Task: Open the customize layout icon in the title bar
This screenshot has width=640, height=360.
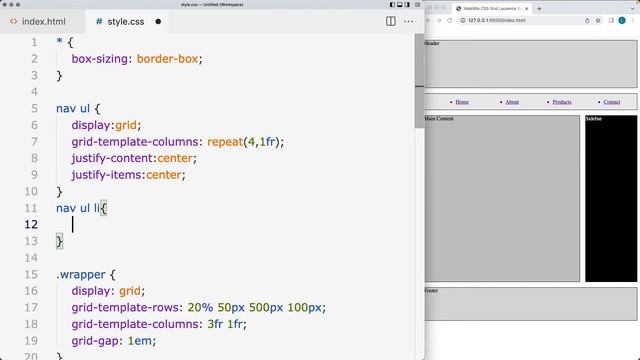Action: tap(418, 4)
